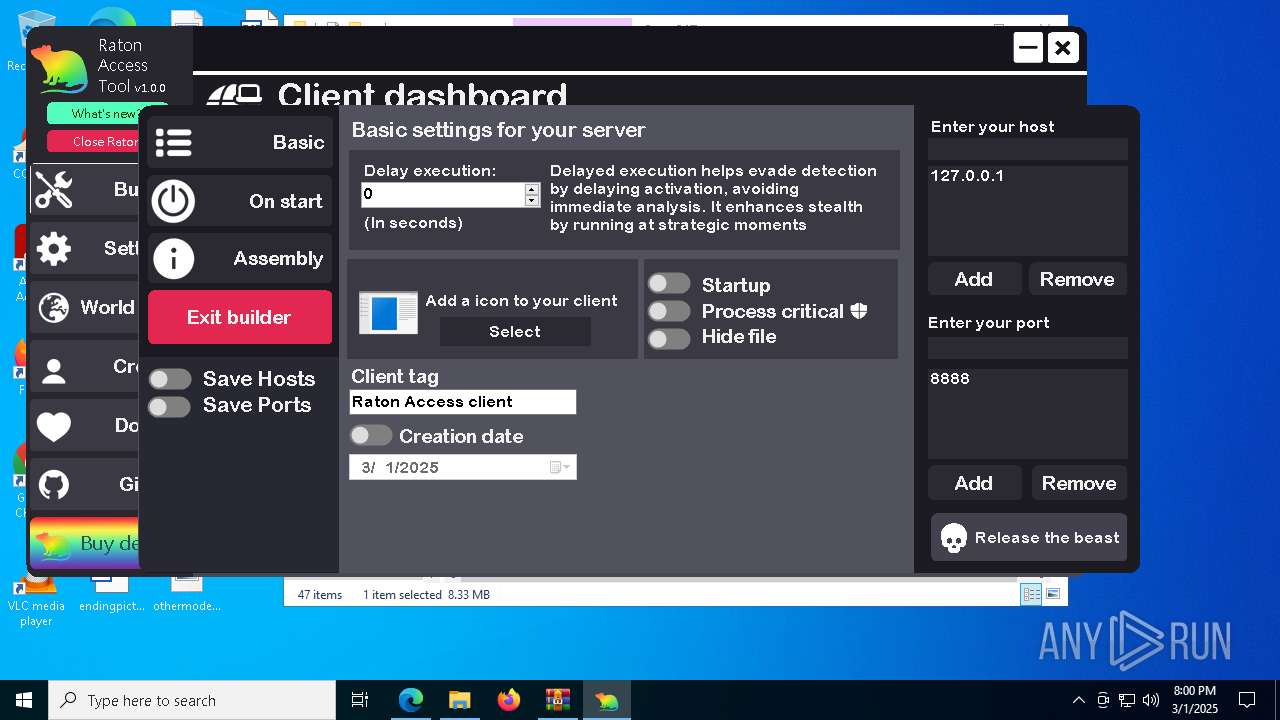The image size is (1280, 720).
Task: Open Task View from taskbar
Action: tap(360, 700)
